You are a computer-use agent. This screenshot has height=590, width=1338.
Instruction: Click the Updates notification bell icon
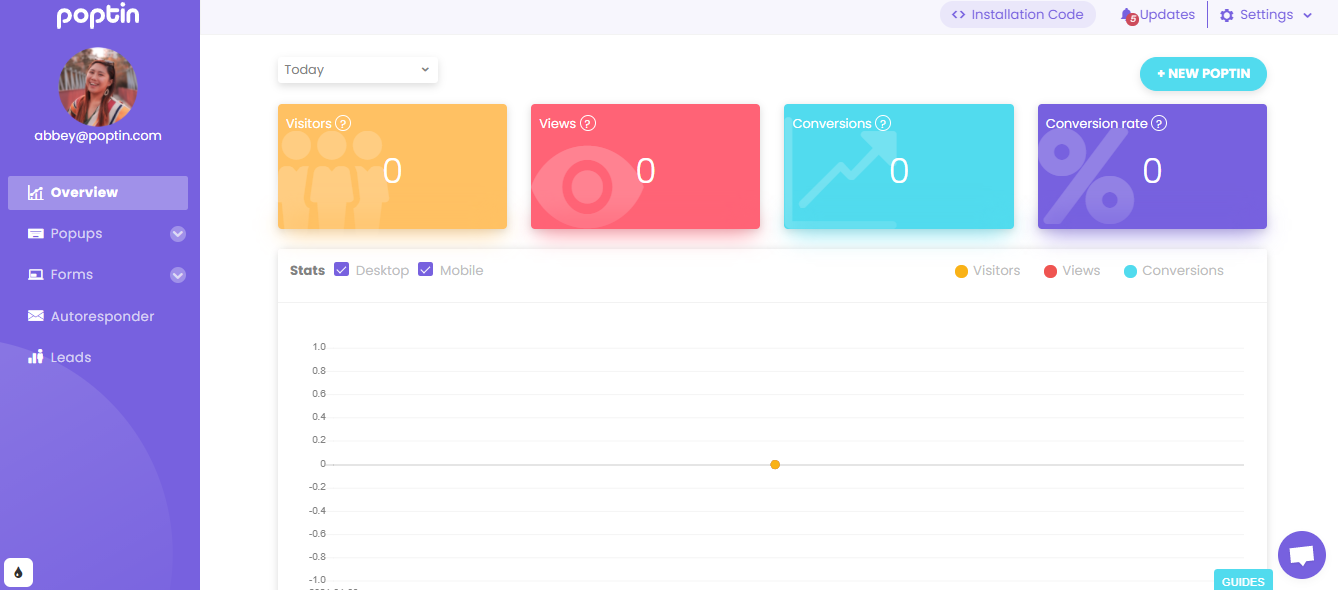[x=1129, y=15]
